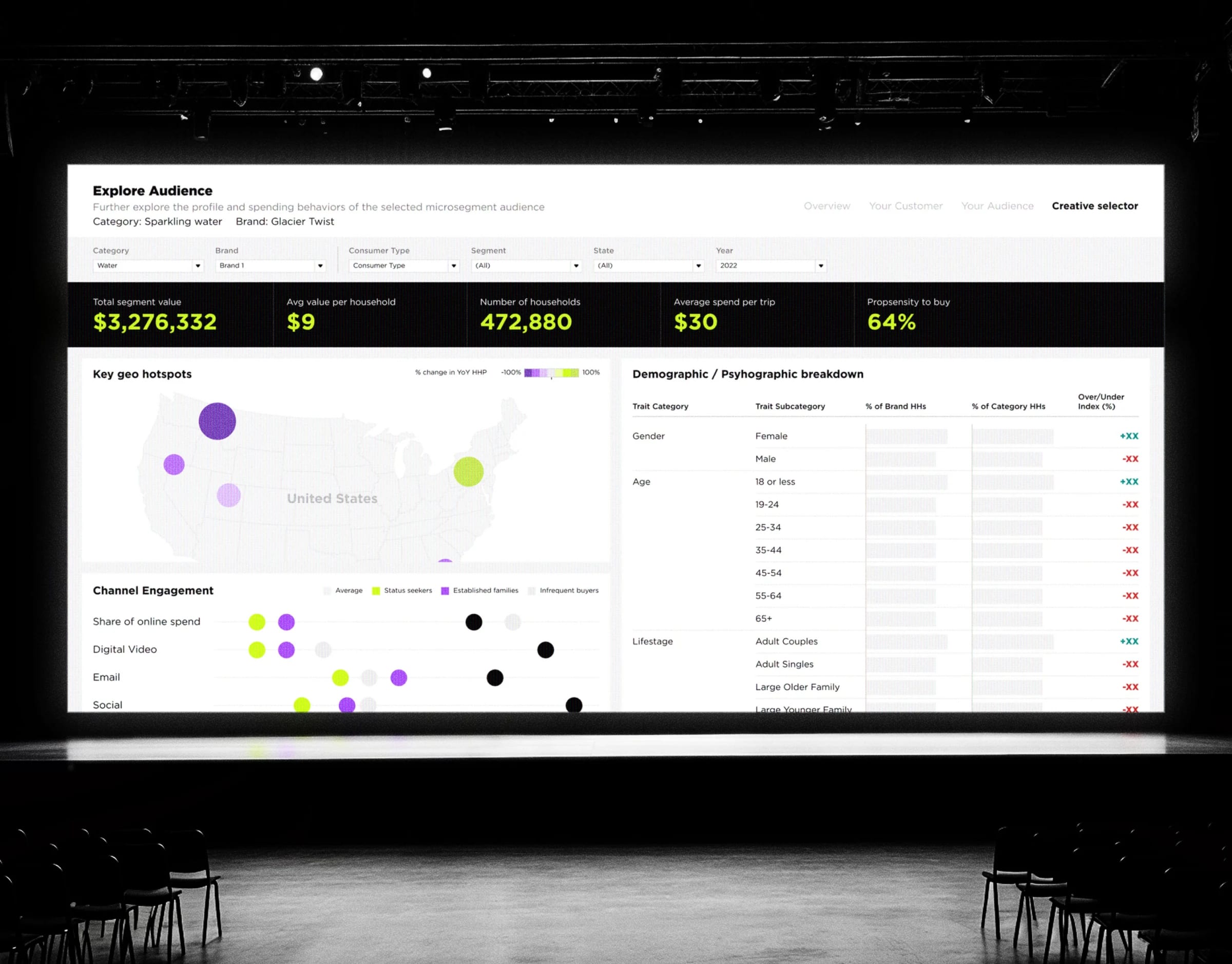Image resolution: width=1232 pixels, height=964 pixels.
Task: Click the % of Category HHs bar for 65+
Action: pyautogui.click(x=1007, y=619)
